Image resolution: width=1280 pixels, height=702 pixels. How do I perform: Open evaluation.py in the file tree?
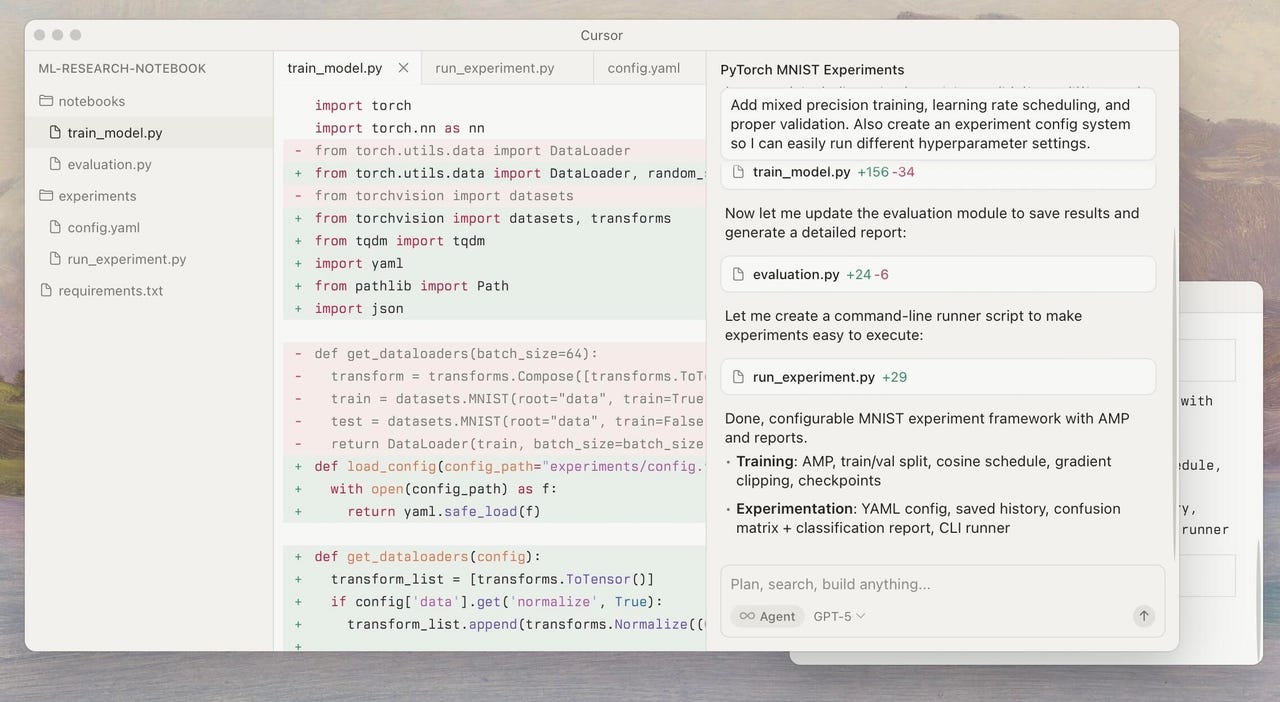[x=109, y=164]
